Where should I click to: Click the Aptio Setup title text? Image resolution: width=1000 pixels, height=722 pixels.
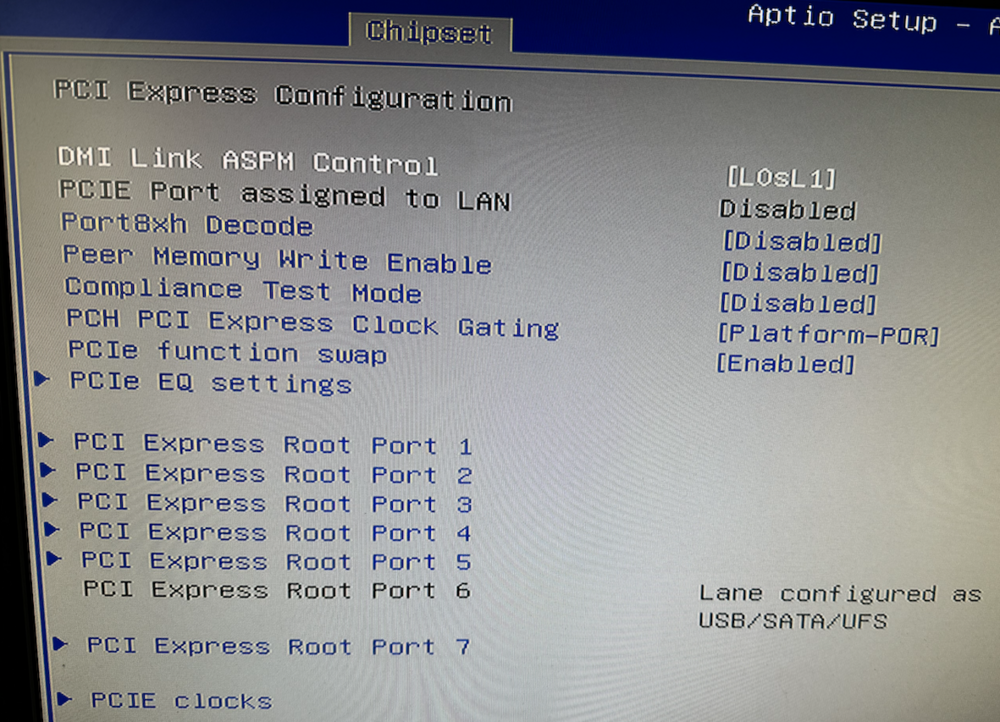click(842, 17)
